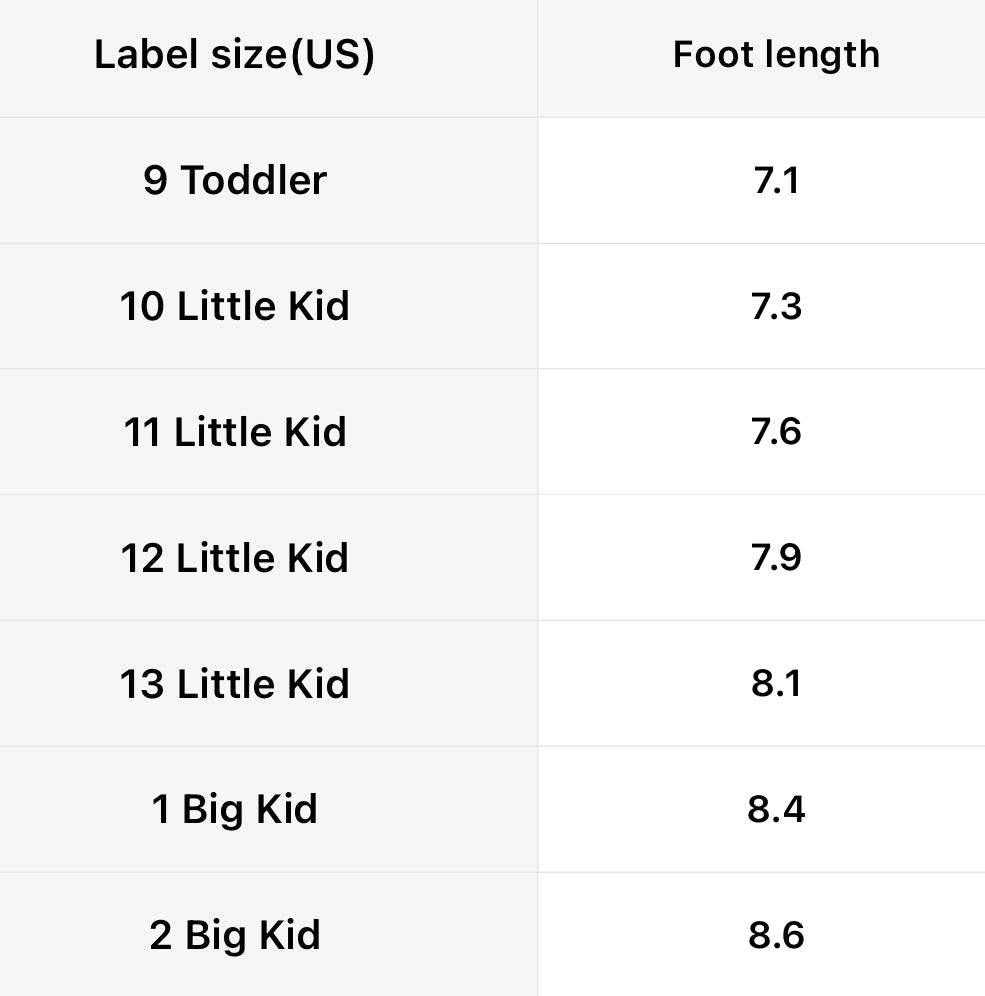Screen dimensions: 985x996
Task: Click the 8.4 foot length value
Action: (x=776, y=809)
